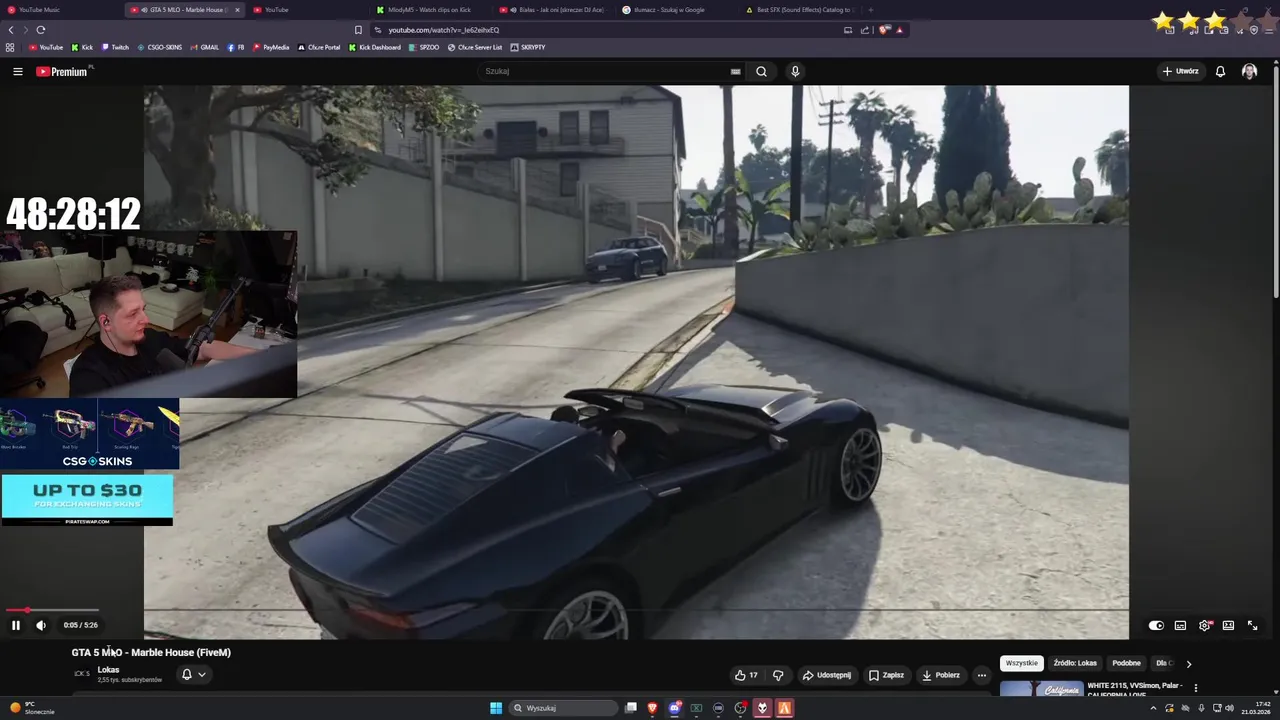Go to YouTube Premium home logo

tap(62, 71)
